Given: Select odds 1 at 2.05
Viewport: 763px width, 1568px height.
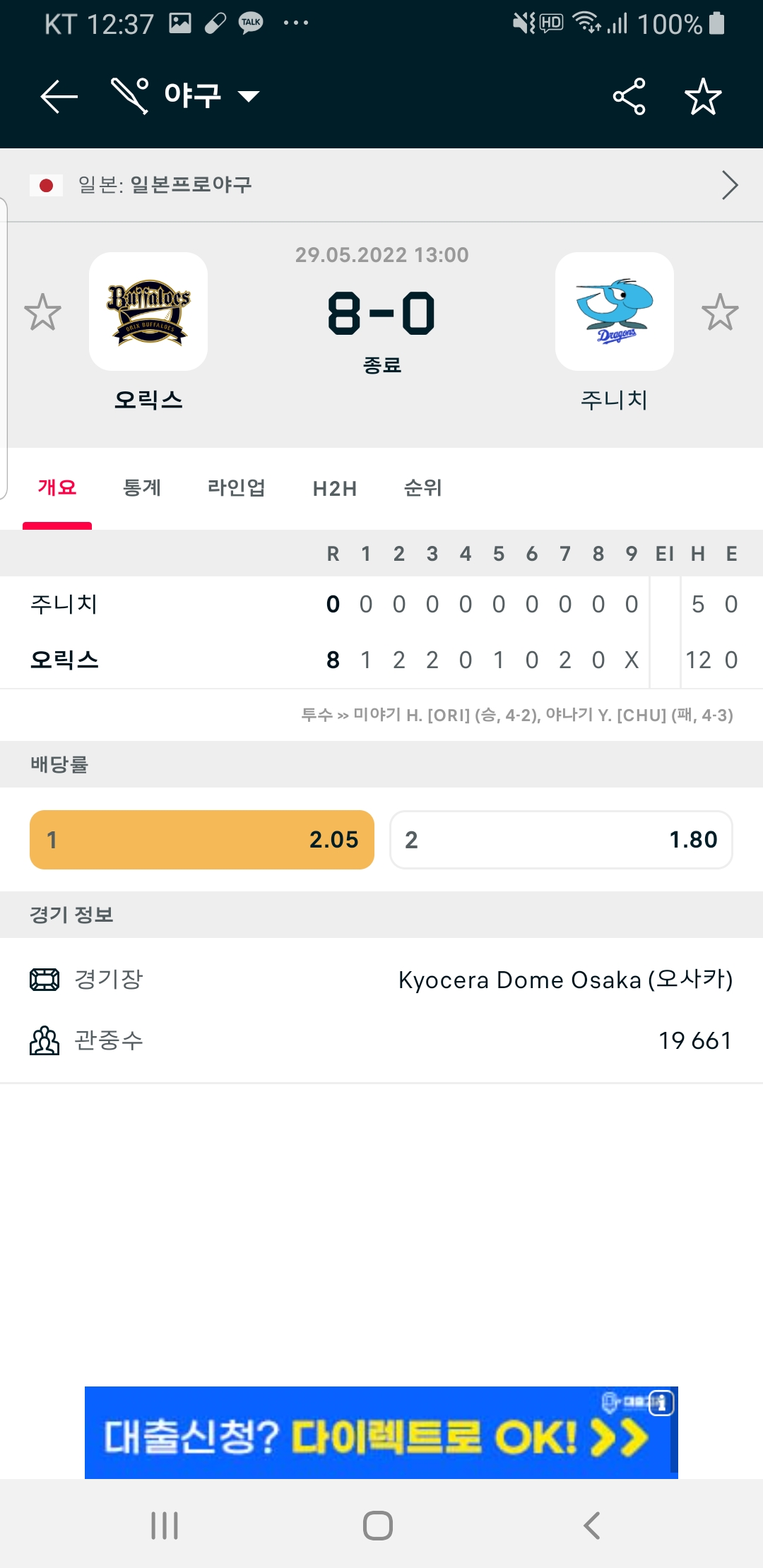Looking at the screenshot, I should [202, 840].
